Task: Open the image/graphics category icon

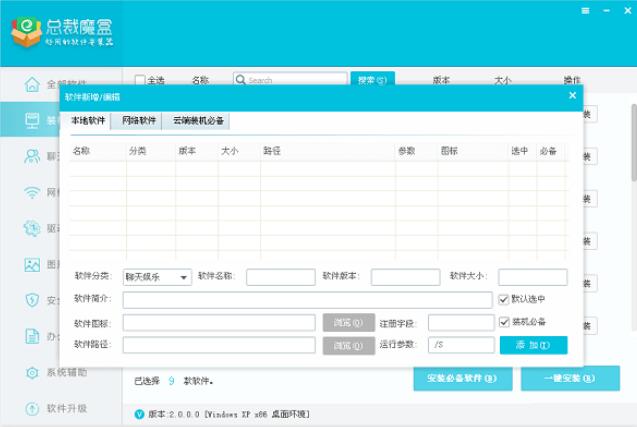Action: 31,265
